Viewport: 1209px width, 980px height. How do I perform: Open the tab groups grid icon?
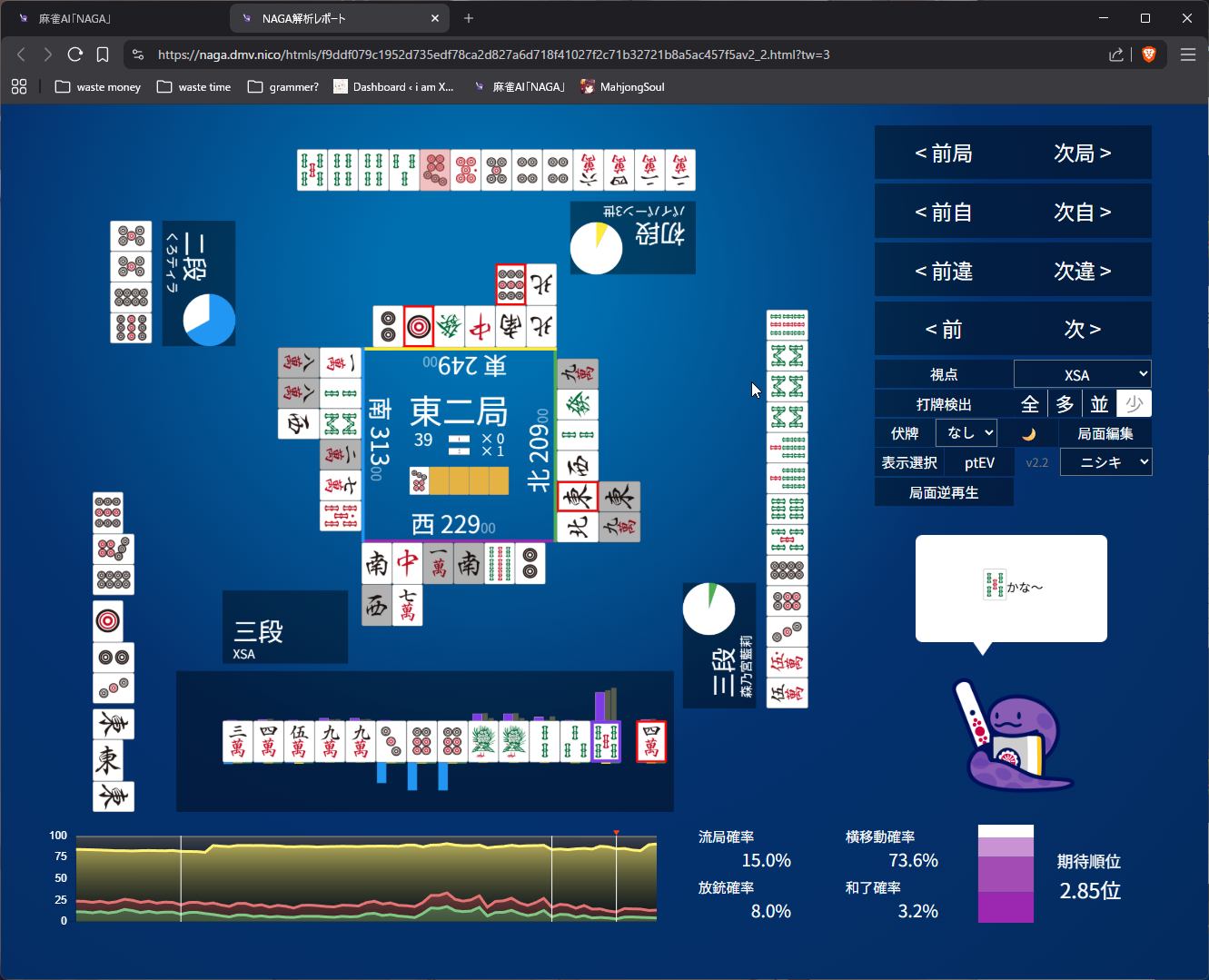[x=19, y=87]
